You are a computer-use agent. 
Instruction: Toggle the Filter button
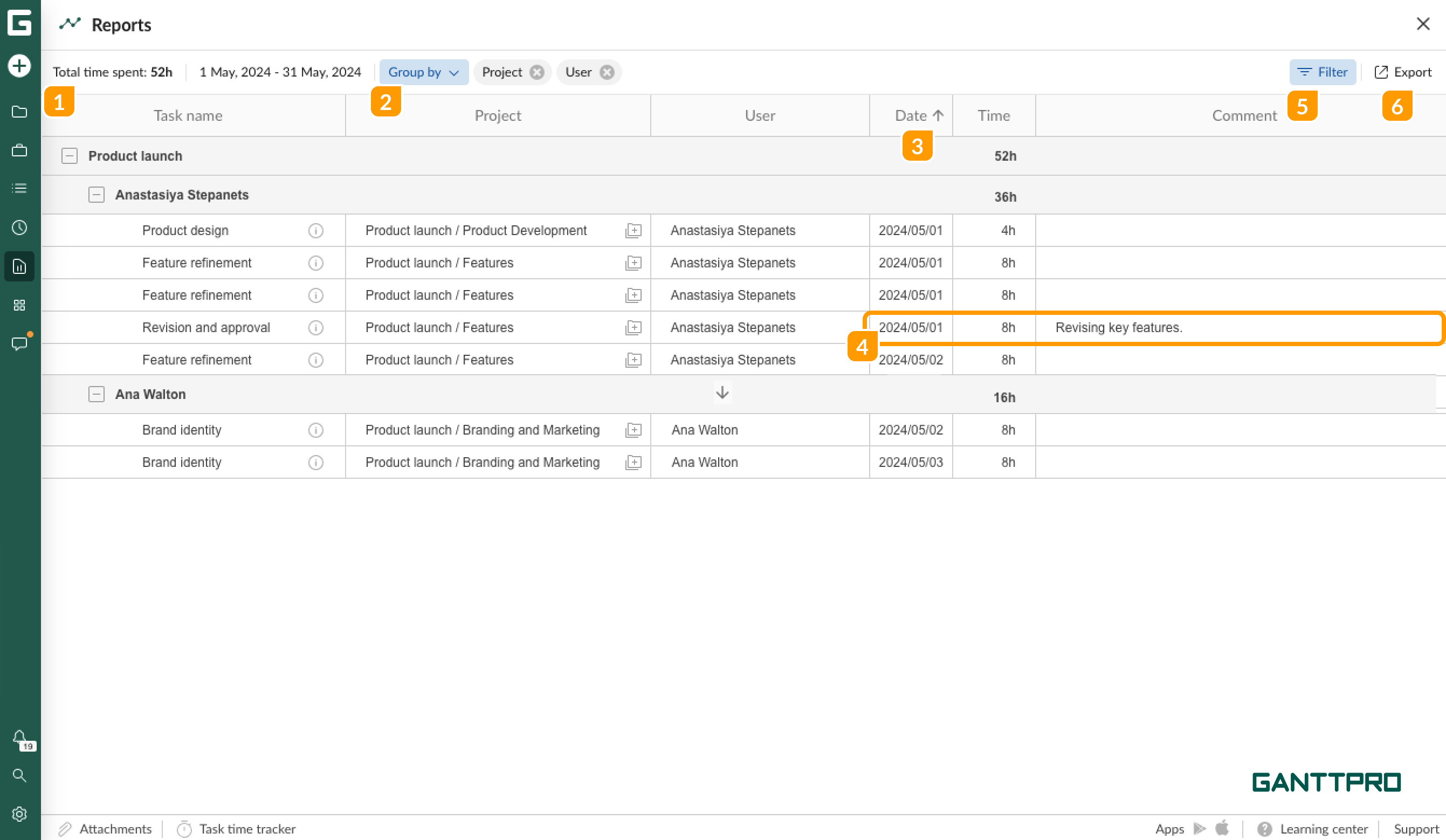click(x=1323, y=72)
